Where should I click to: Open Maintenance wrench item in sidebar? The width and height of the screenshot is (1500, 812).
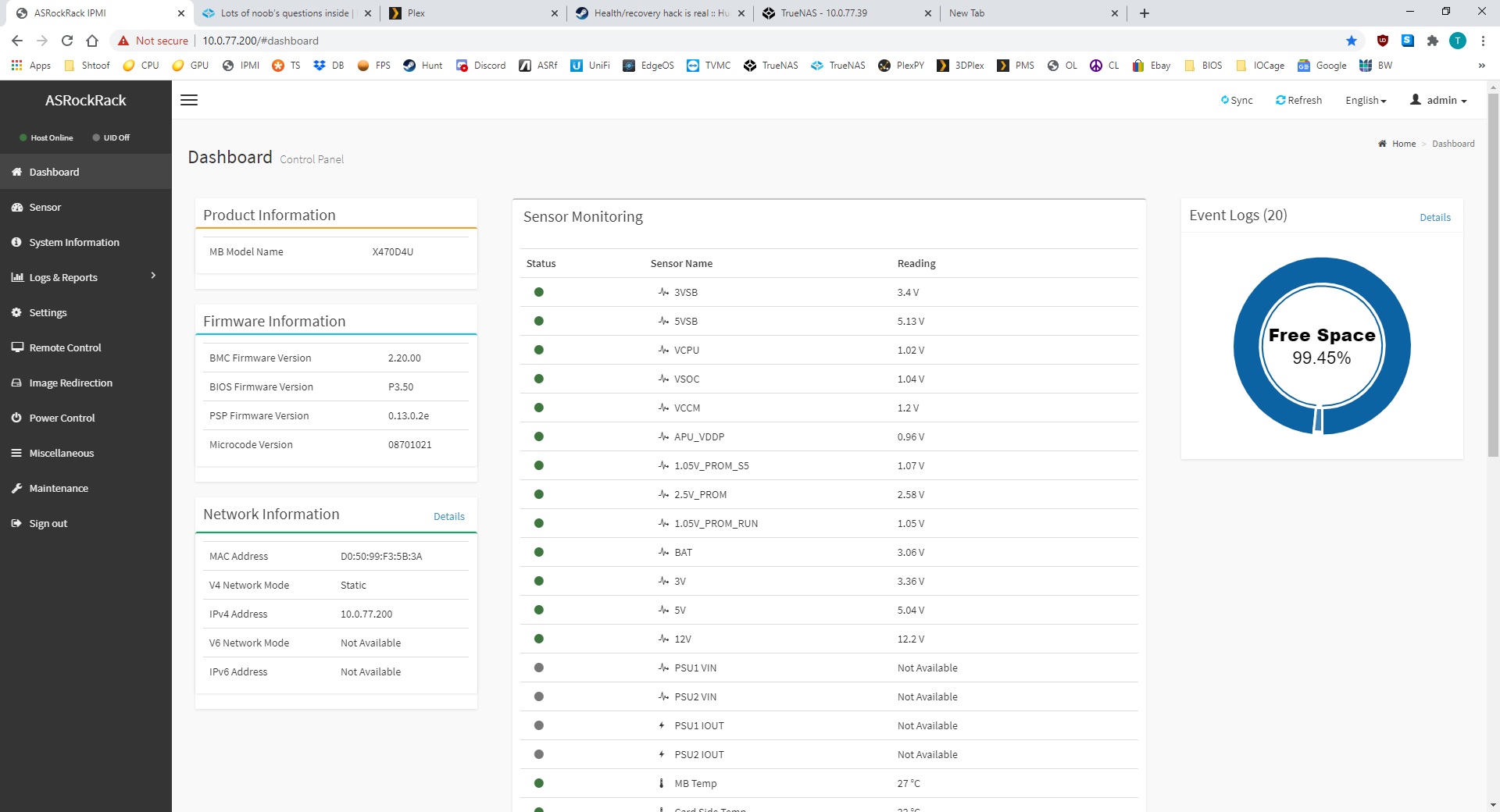point(59,488)
